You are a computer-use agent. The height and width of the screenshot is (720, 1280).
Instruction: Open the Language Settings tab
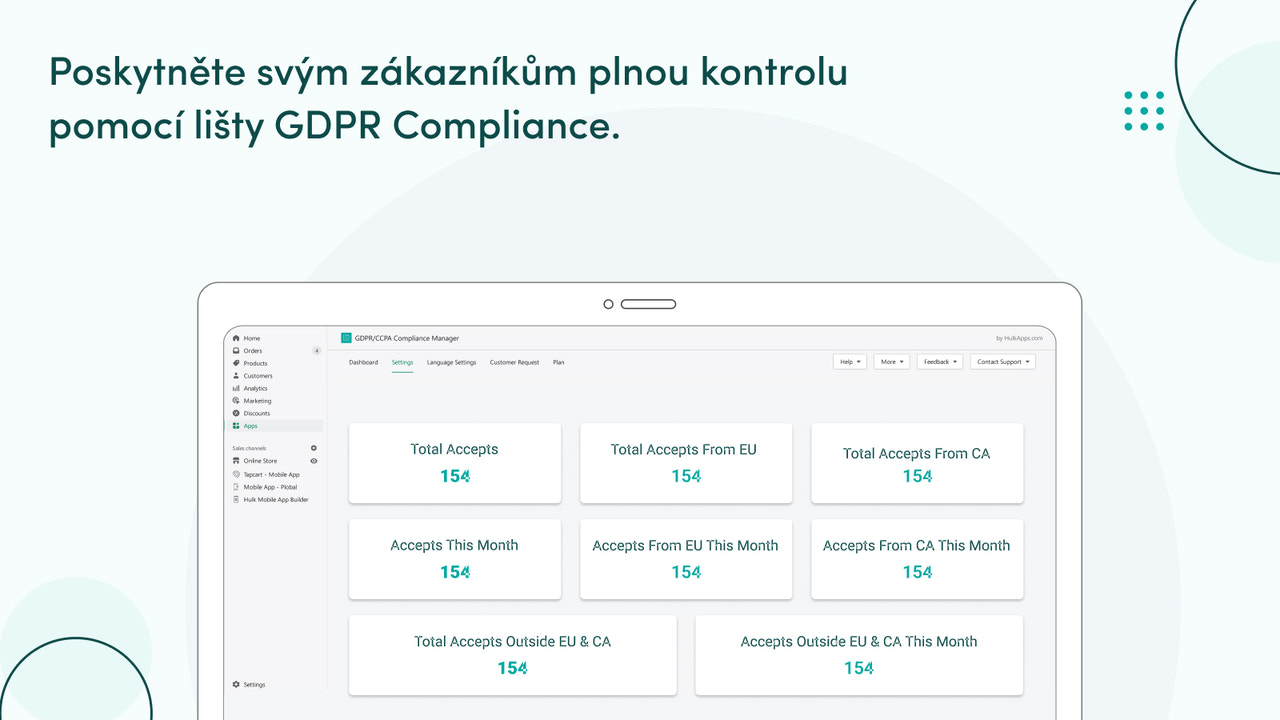pyautogui.click(x=451, y=362)
